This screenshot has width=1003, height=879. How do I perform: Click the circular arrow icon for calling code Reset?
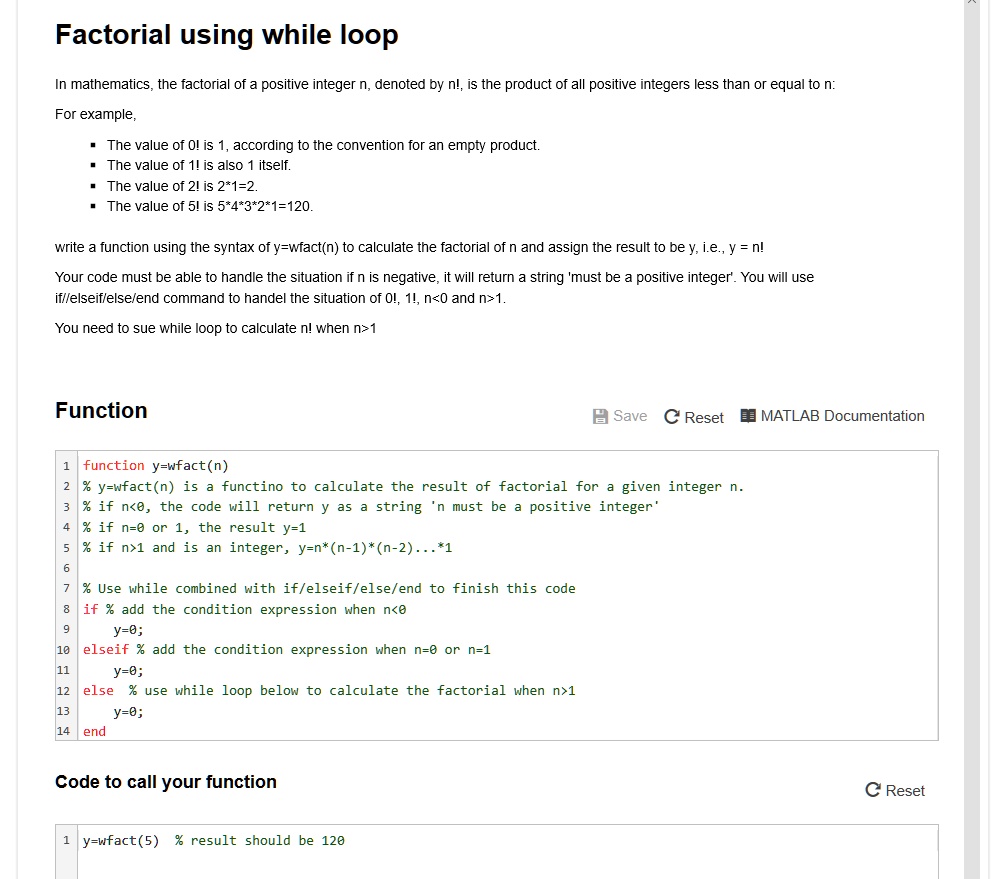pyautogui.click(x=873, y=790)
